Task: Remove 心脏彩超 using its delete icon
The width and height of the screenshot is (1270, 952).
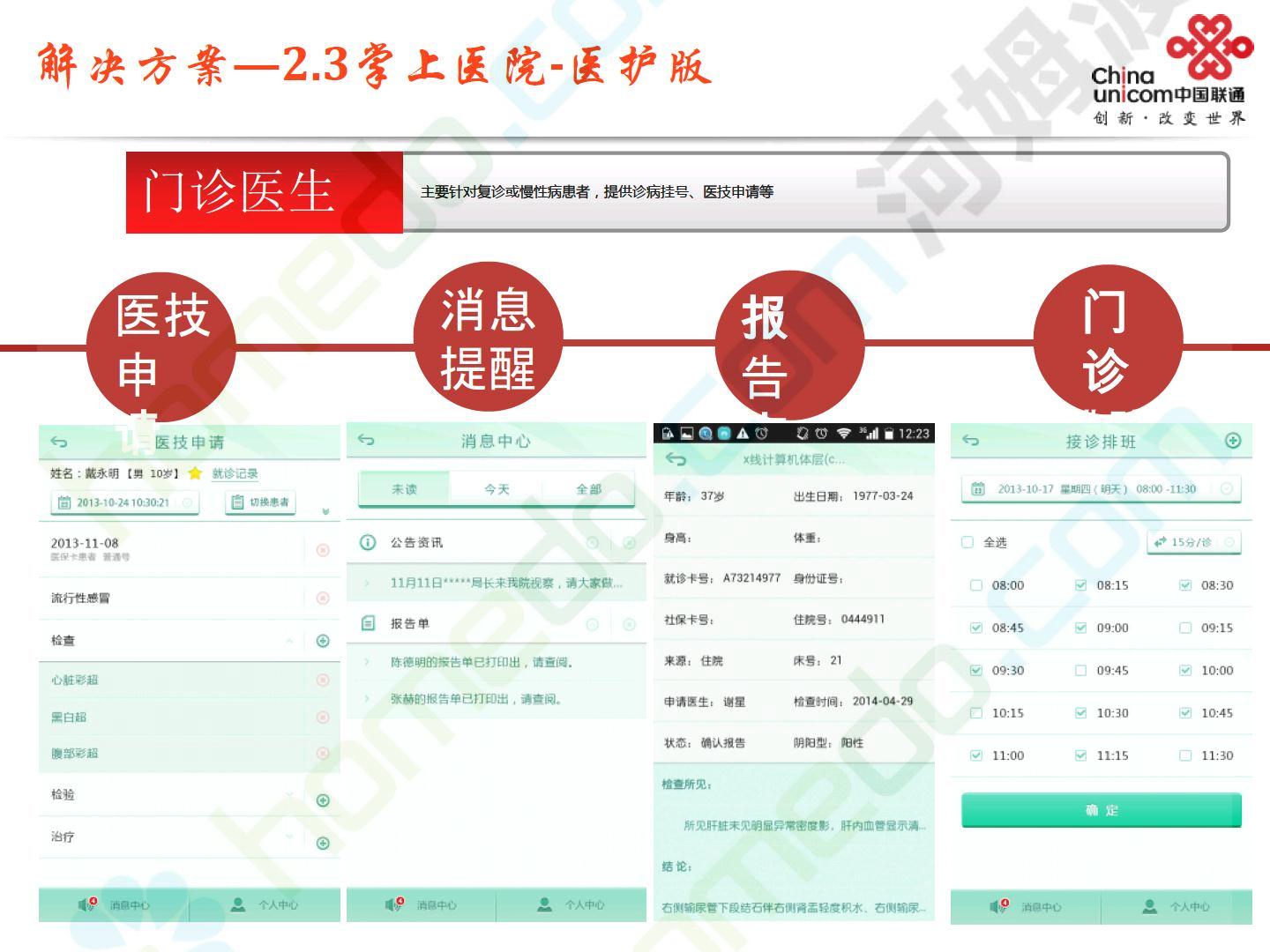Action: (323, 680)
